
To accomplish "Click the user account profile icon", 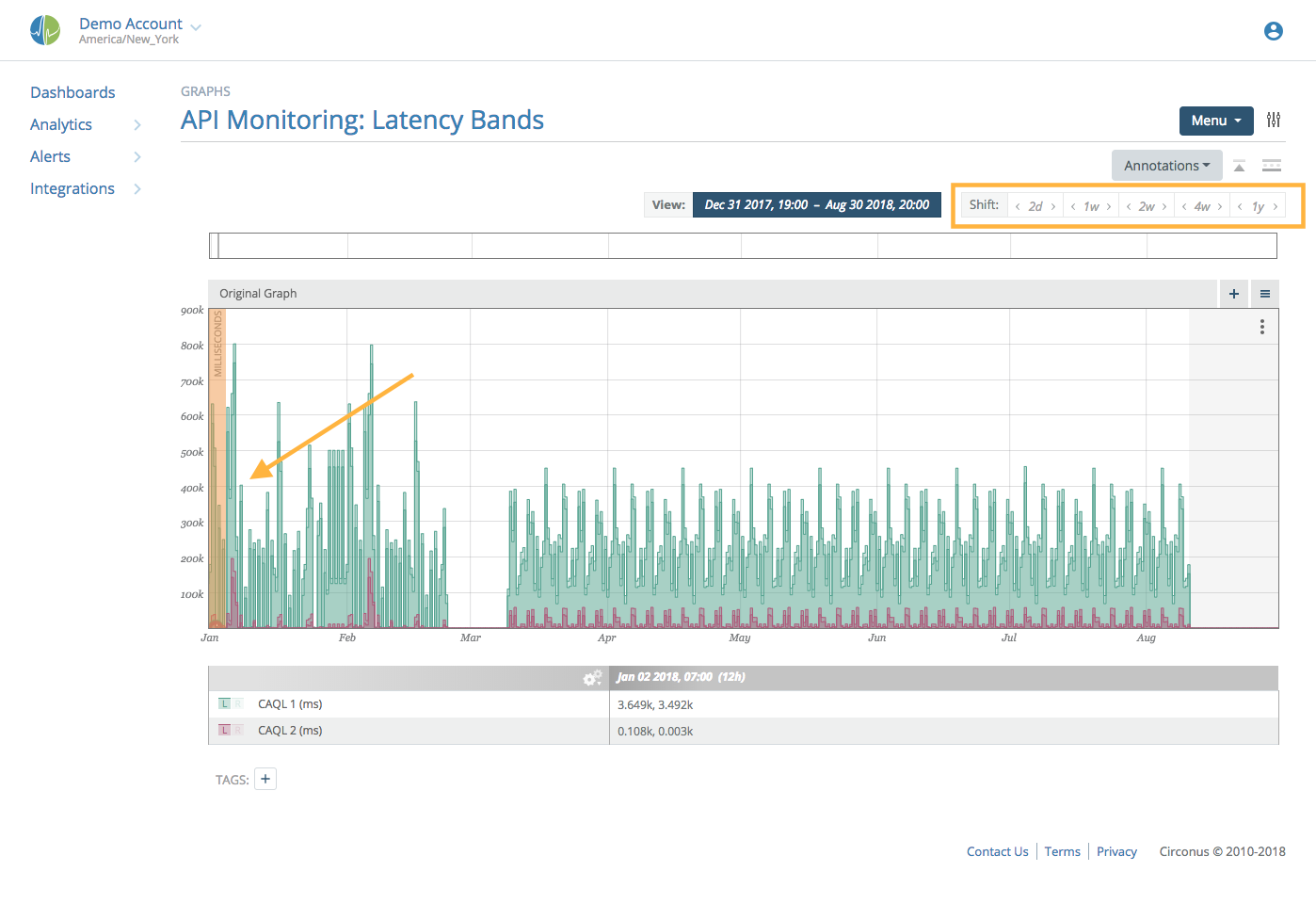I will [x=1273, y=31].
